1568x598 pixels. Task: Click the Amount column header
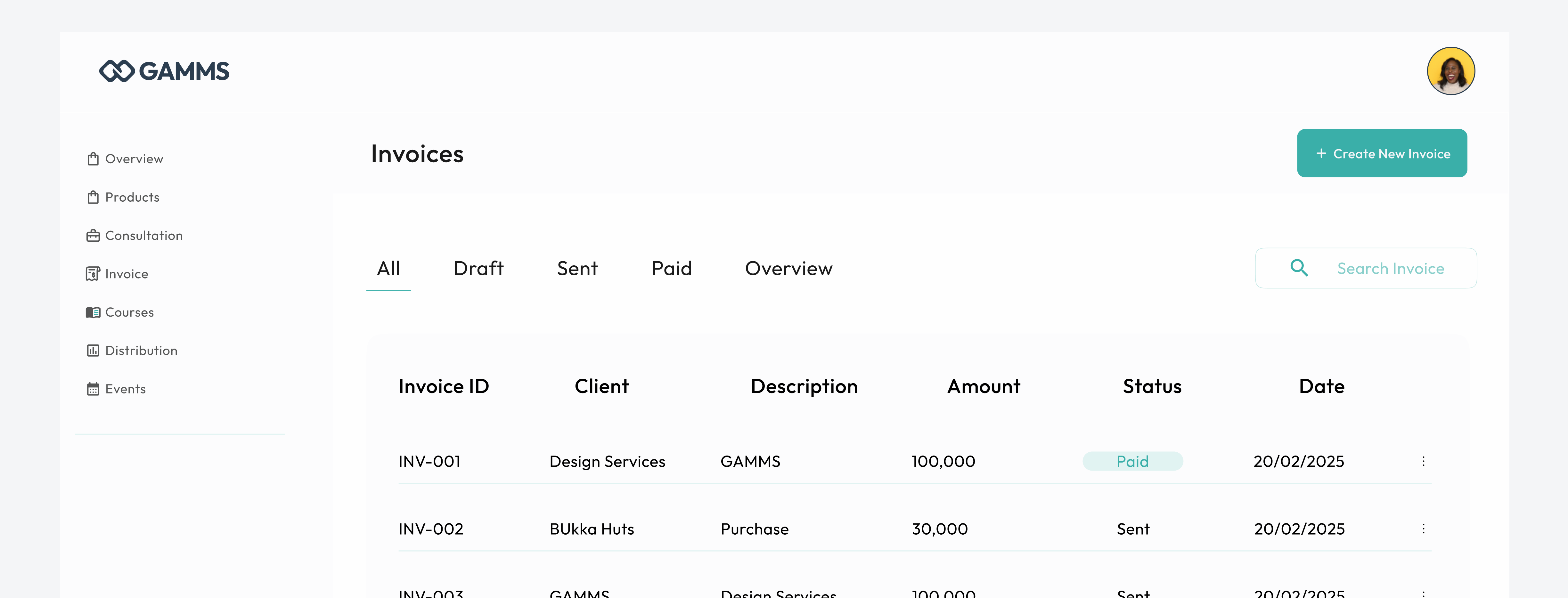(x=984, y=386)
